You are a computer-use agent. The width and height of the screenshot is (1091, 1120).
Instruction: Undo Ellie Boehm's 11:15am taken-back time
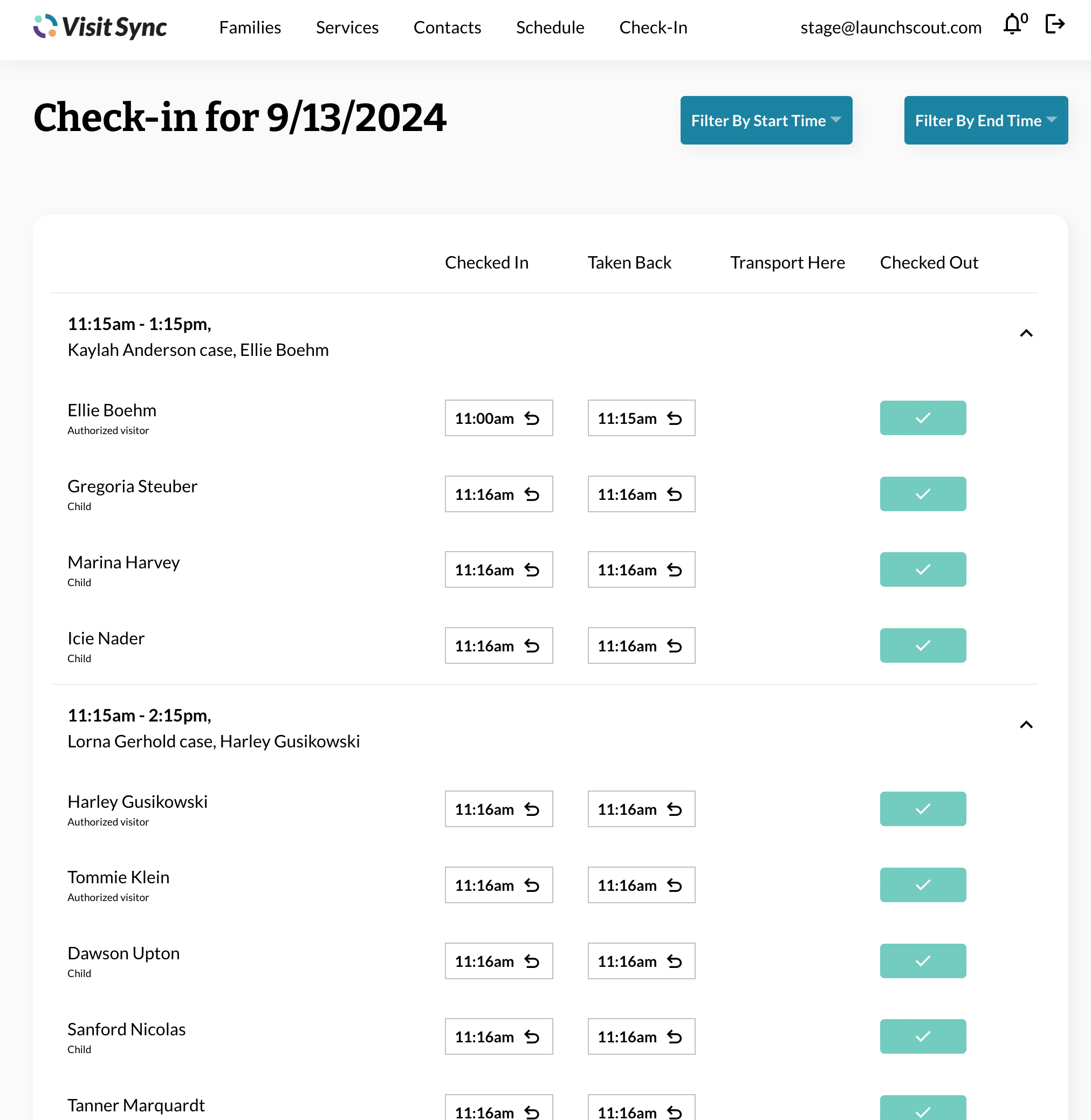click(675, 419)
